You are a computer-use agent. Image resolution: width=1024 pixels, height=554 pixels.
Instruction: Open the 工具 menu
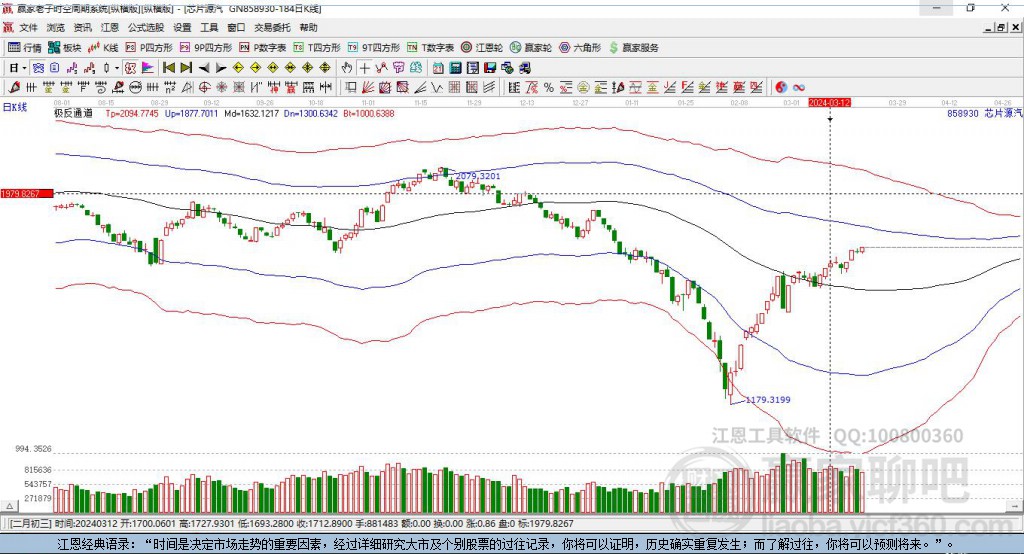[209, 27]
